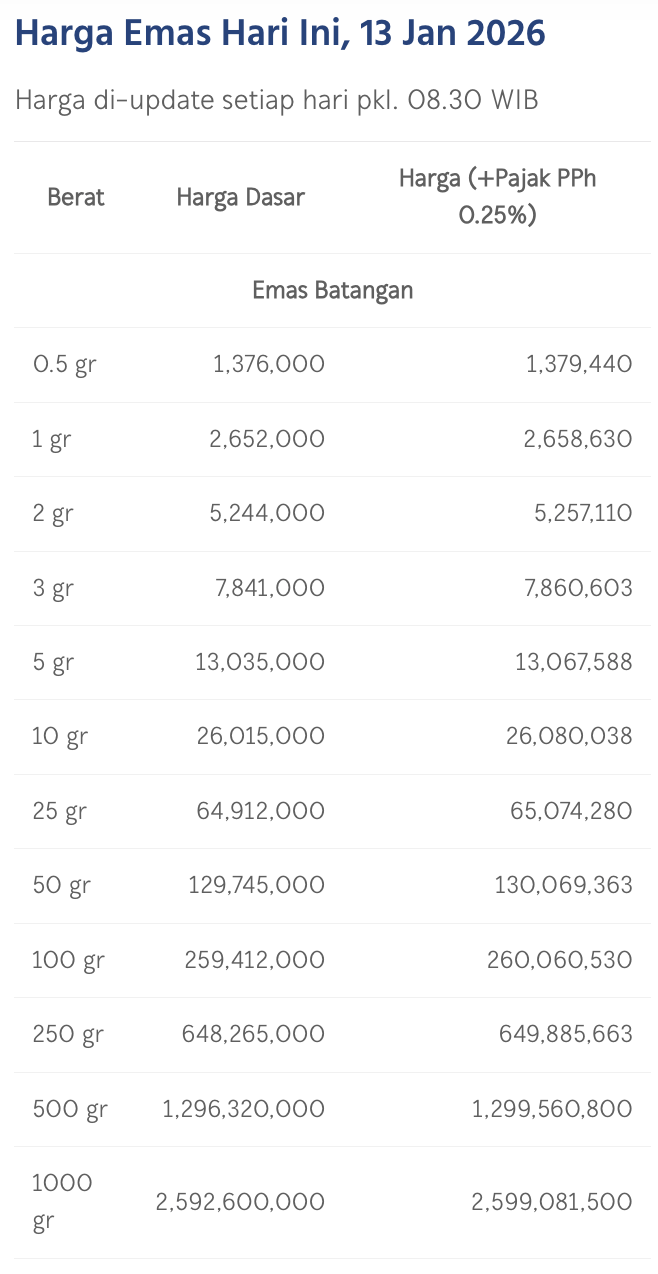Click the taxed price 2,599,081,500
This screenshot has height=1274, width=658.
pyautogui.click(x=551, y=1202)
